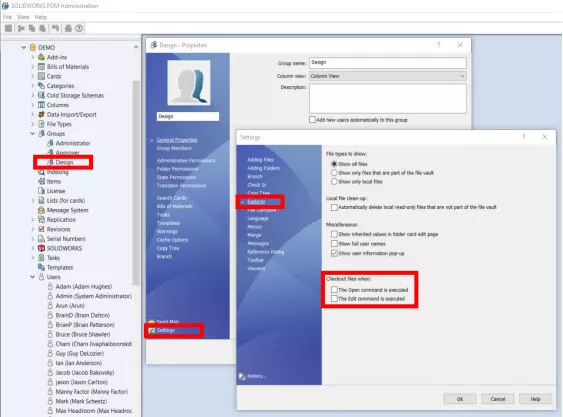Open the File menu
This screenshot has width=563, height=417.
coord(7,17)
